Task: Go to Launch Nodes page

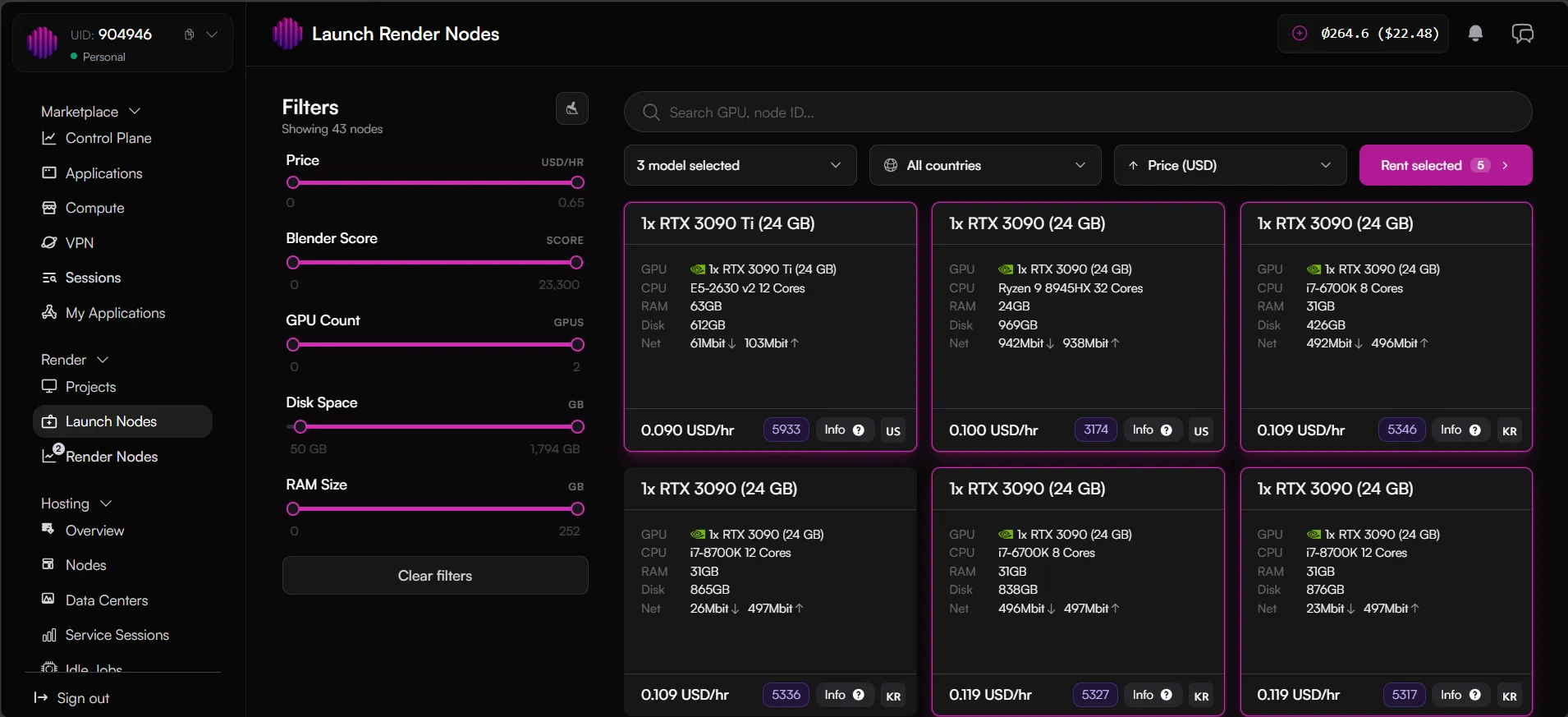Action: tap(122, 421)
